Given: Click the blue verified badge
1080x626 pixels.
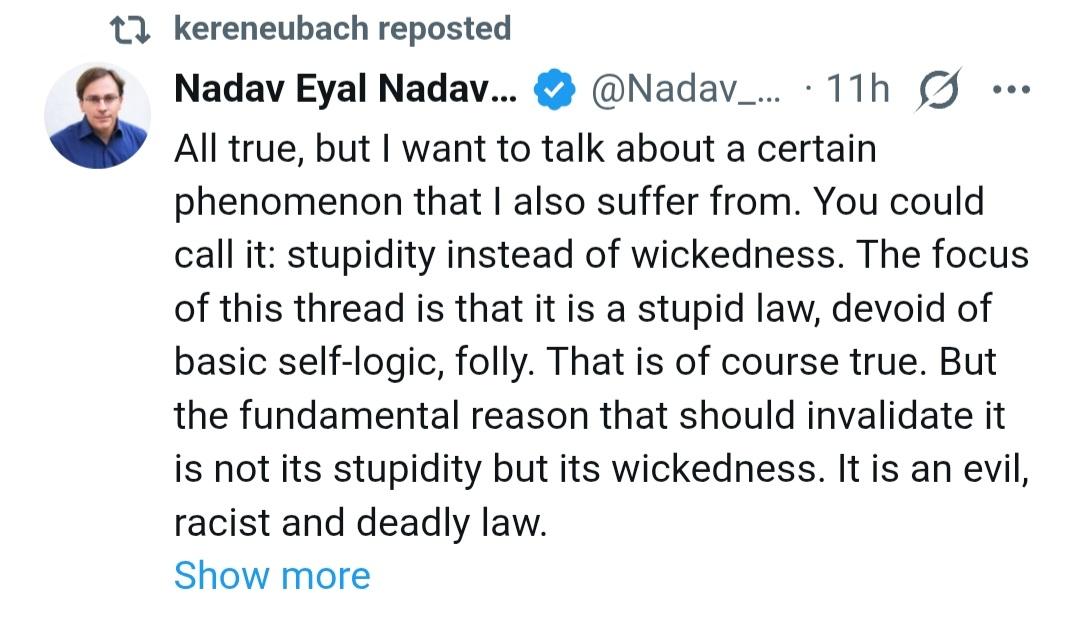Looking at the screenshot, I should click(x=555, y=91).
